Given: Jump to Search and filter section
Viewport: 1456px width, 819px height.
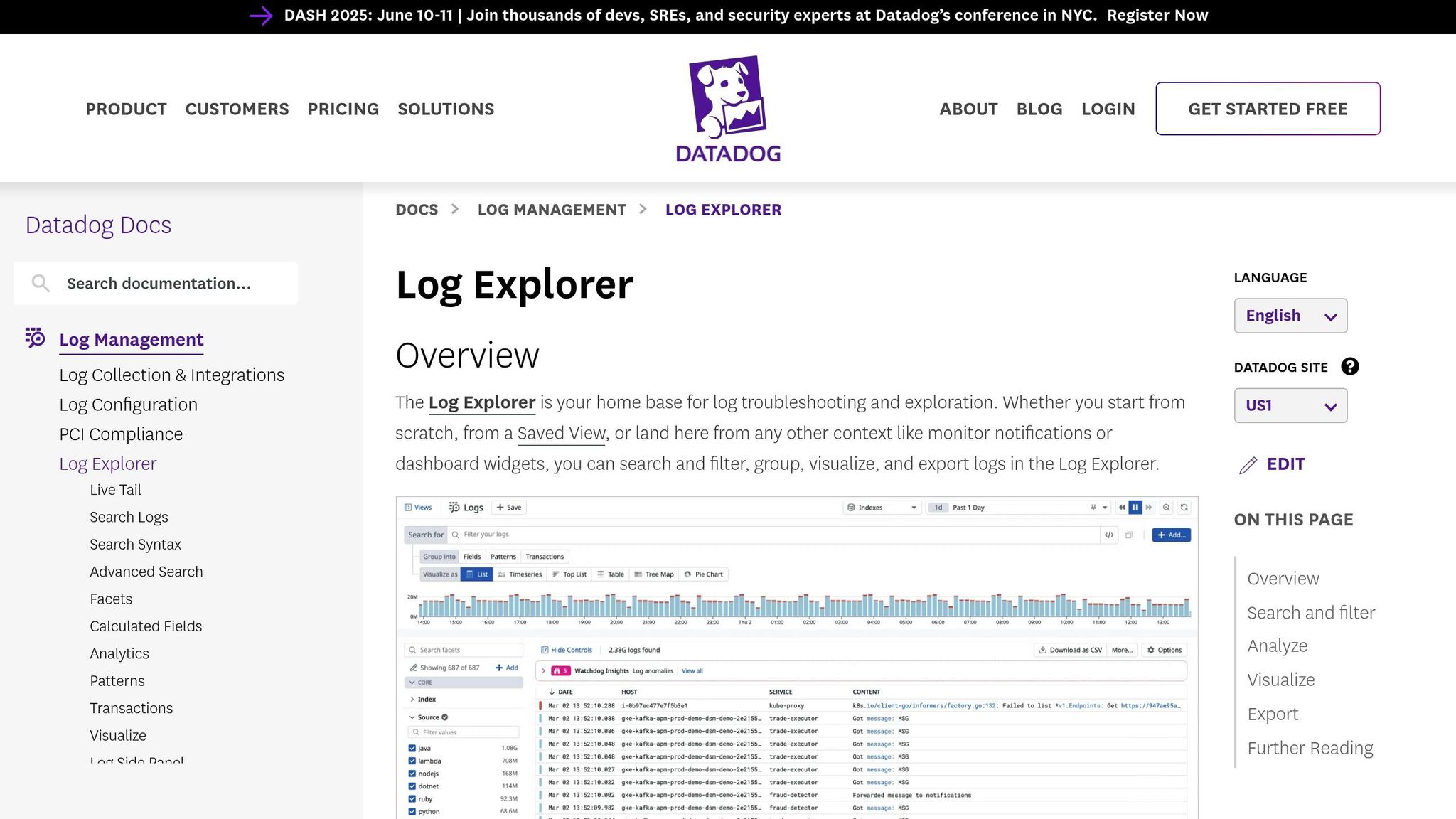Looking at the screenshot, I should (1311, 613).
